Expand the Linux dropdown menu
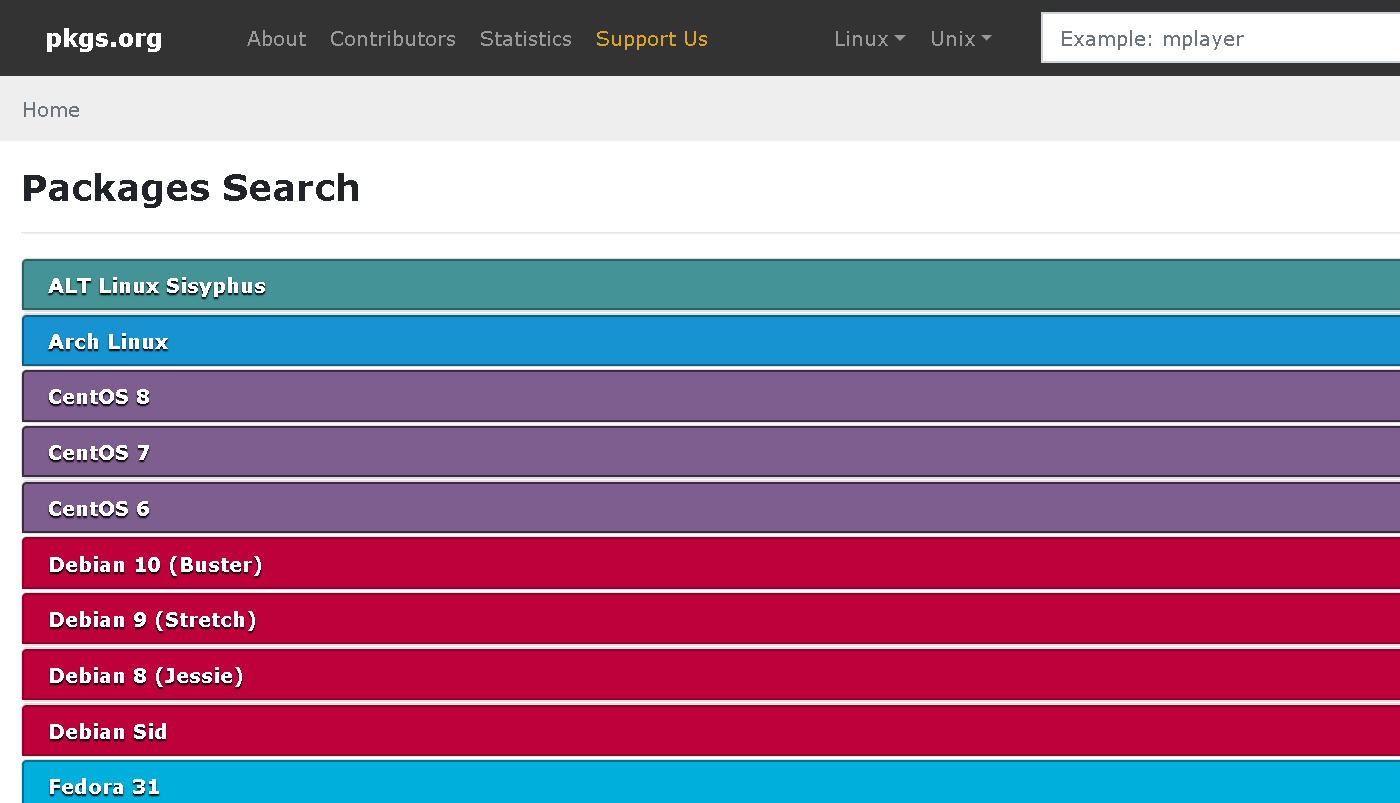Screen dimensions: 1400x803 pos(869,39)
